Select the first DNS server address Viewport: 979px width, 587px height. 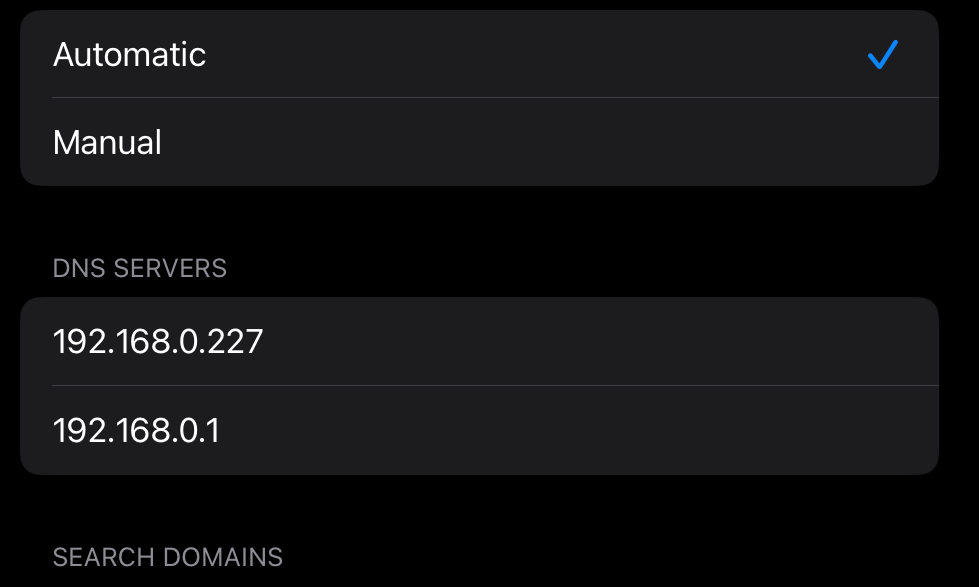158,342
